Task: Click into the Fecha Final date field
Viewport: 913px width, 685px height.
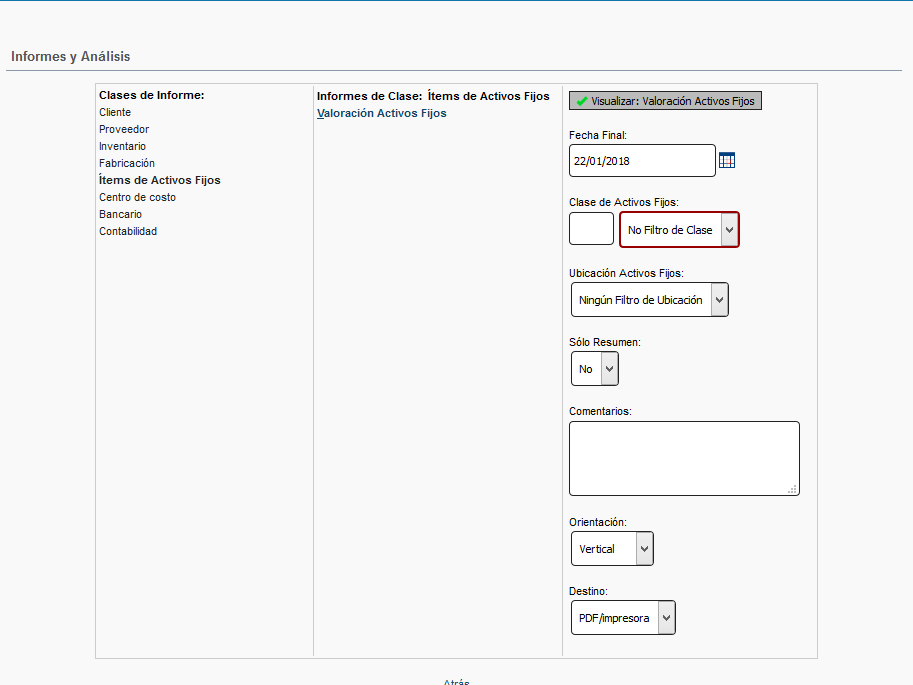Action: coord(641,161)
